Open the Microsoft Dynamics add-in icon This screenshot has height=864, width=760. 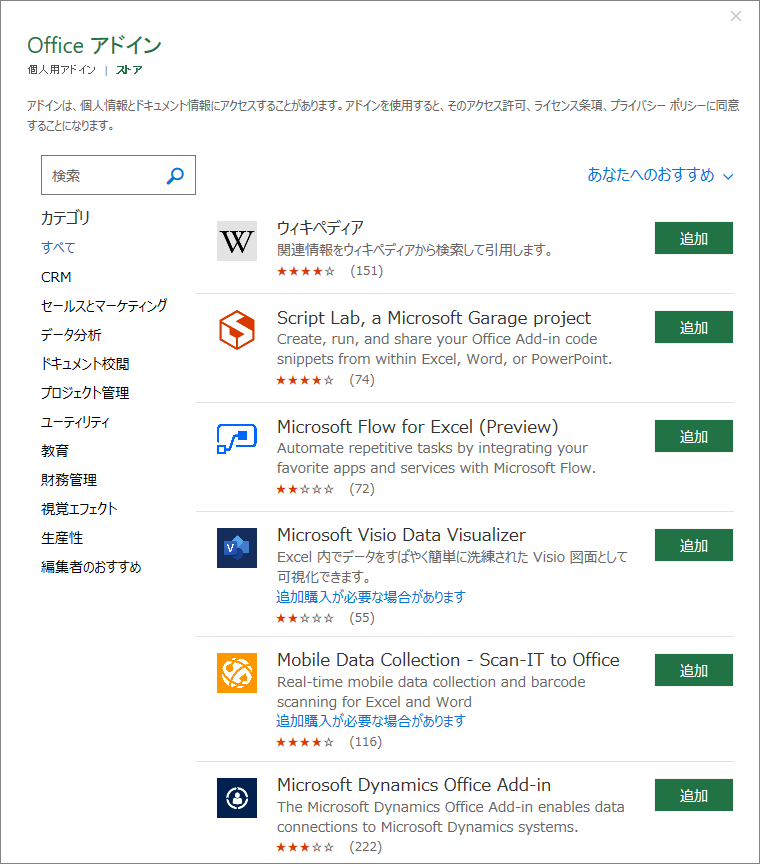[237, 798]
